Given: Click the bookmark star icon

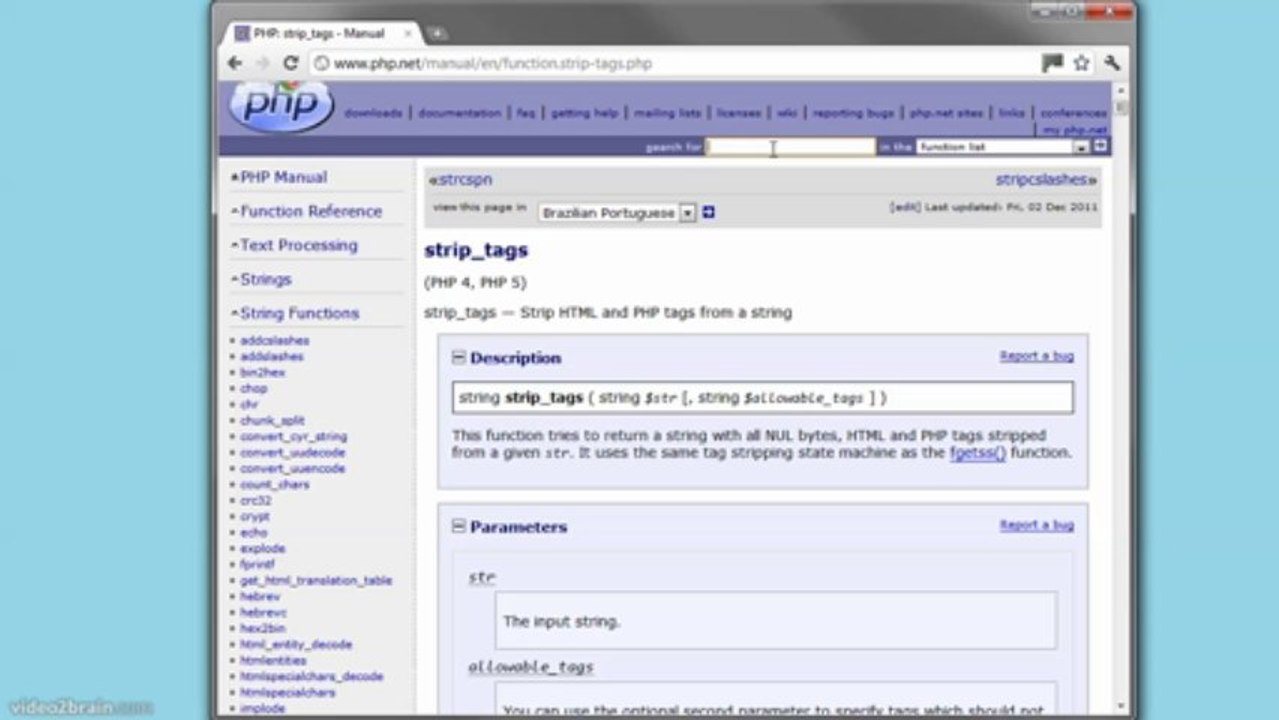Looking at the screenshot, I should (1081, 63).
